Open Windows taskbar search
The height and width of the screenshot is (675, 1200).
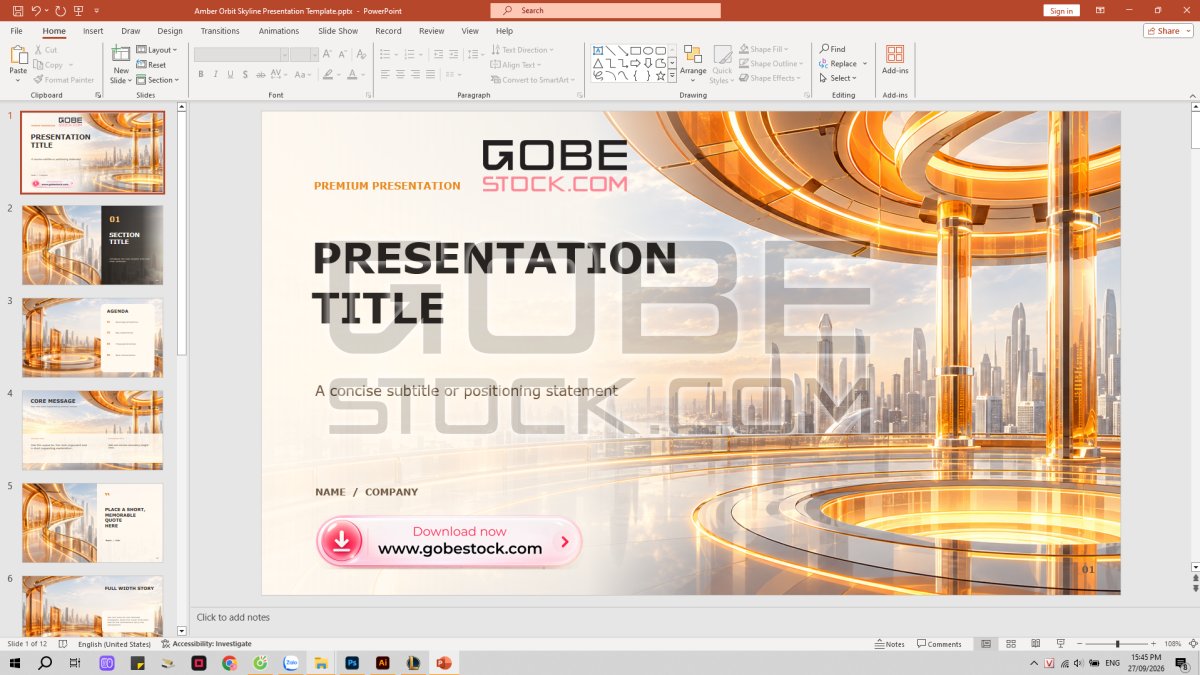44,662
